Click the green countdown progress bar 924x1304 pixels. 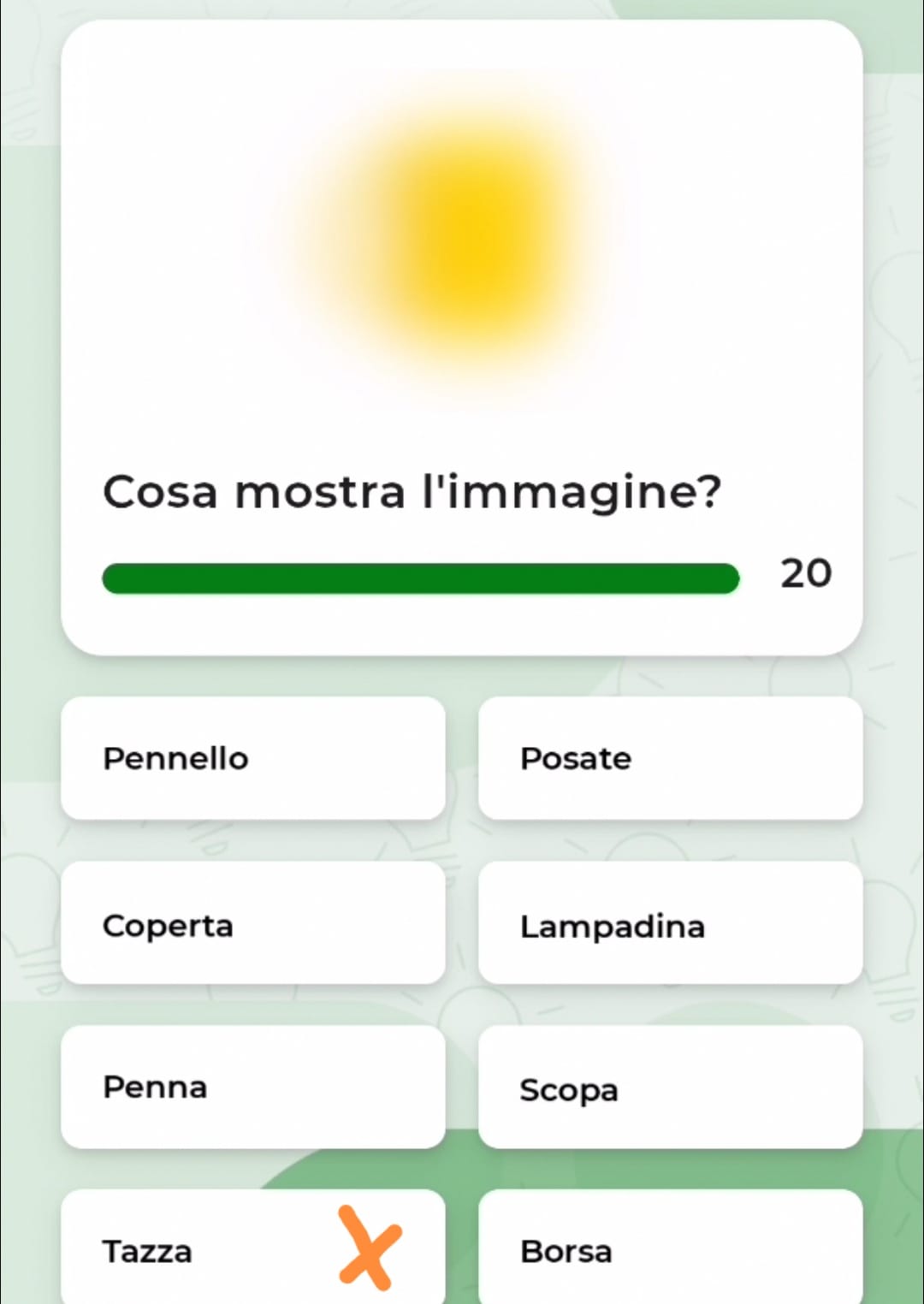[x=420, y=578]
